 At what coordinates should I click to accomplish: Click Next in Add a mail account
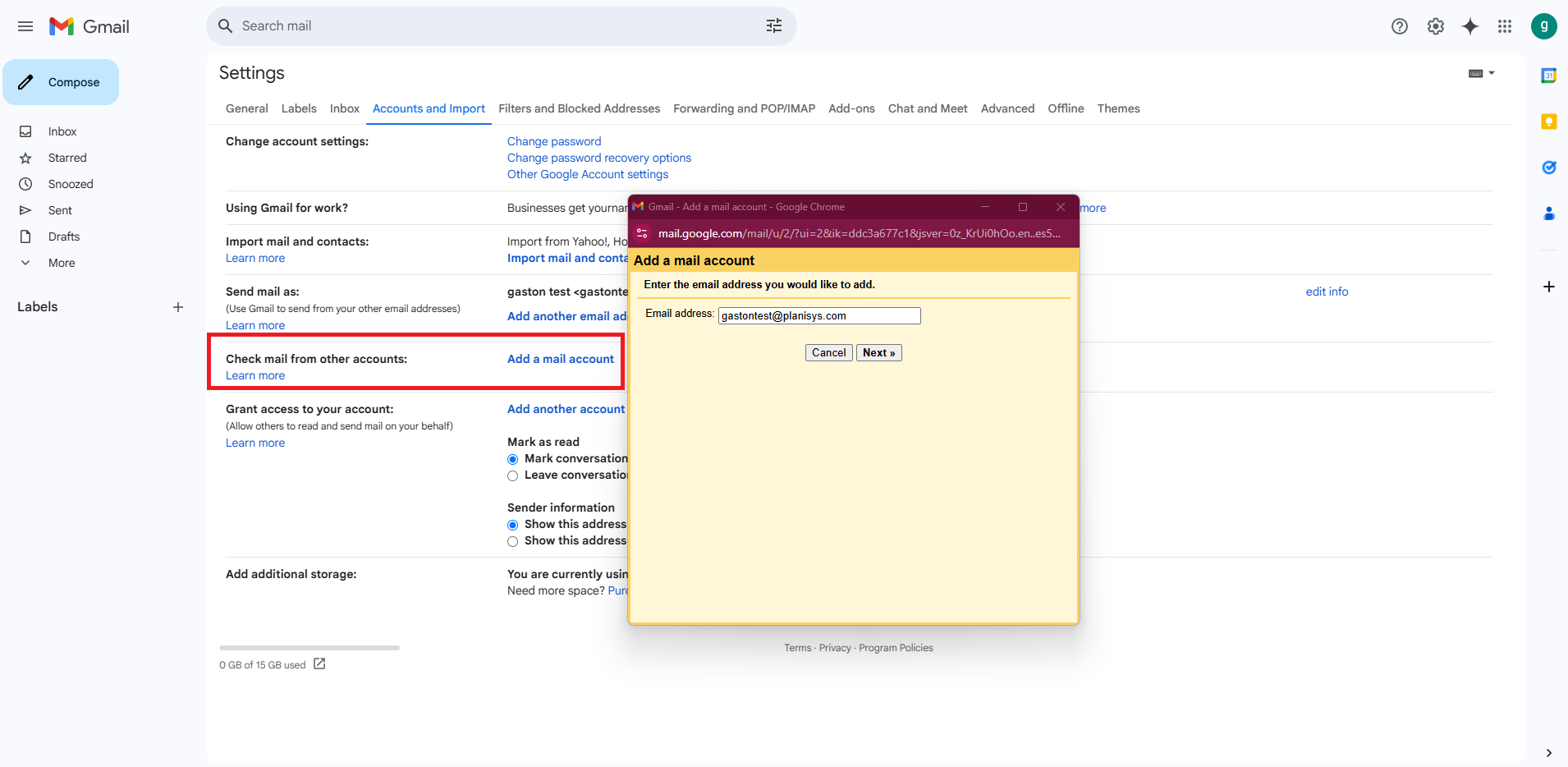point(878,353)
